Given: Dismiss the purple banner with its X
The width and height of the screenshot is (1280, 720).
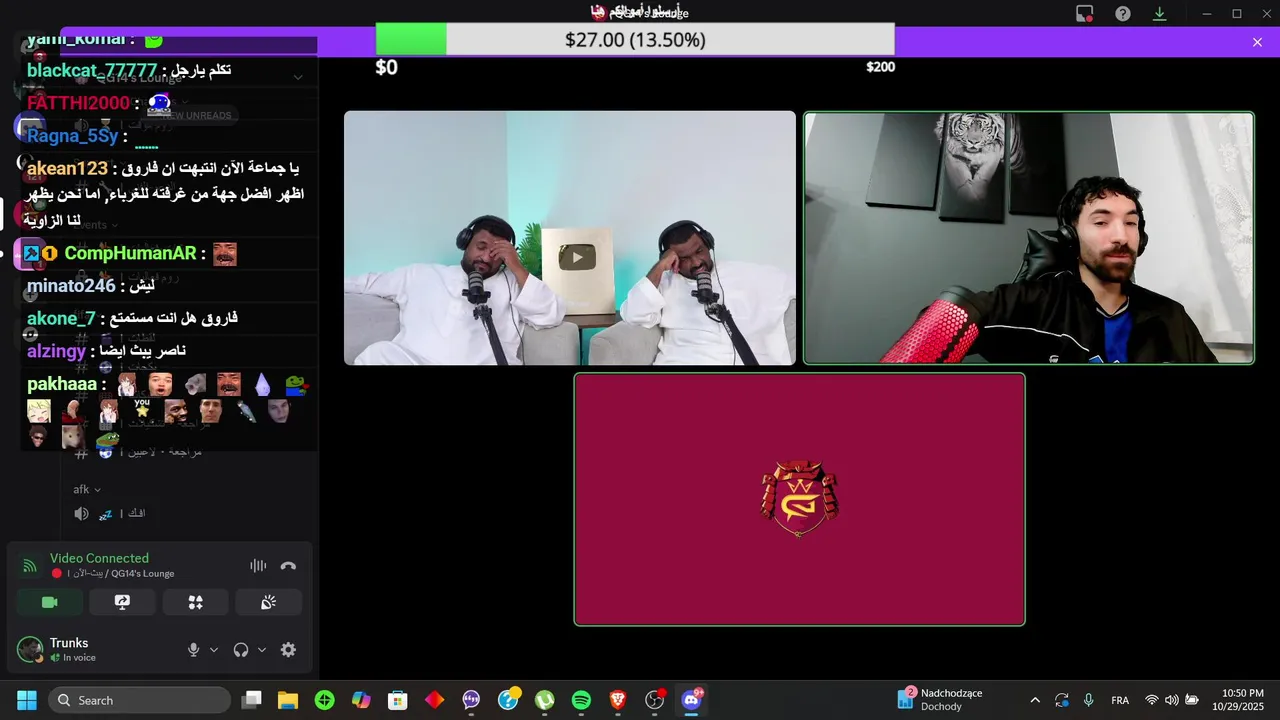Looking at the screenshot, I should (1257, 42).
